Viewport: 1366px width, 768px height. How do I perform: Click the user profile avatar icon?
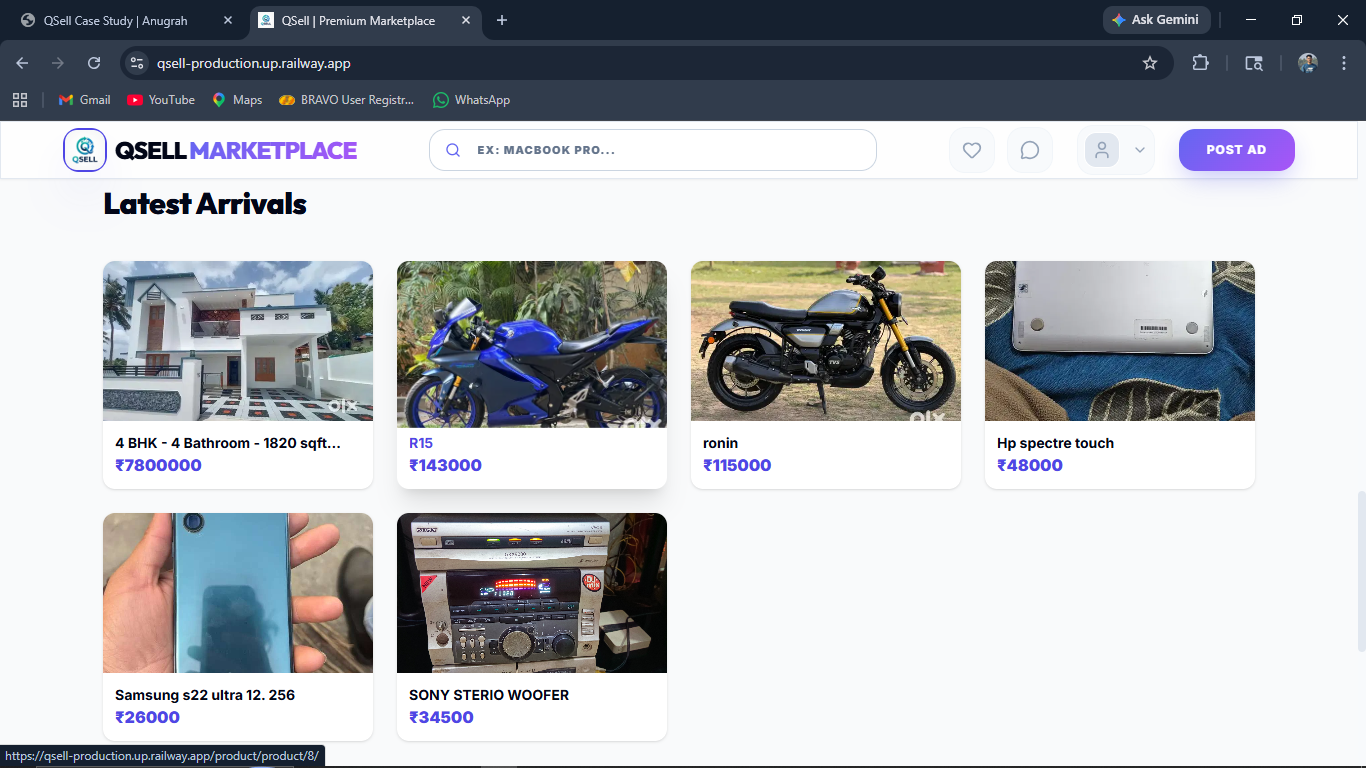click(x=1102, y=150)
